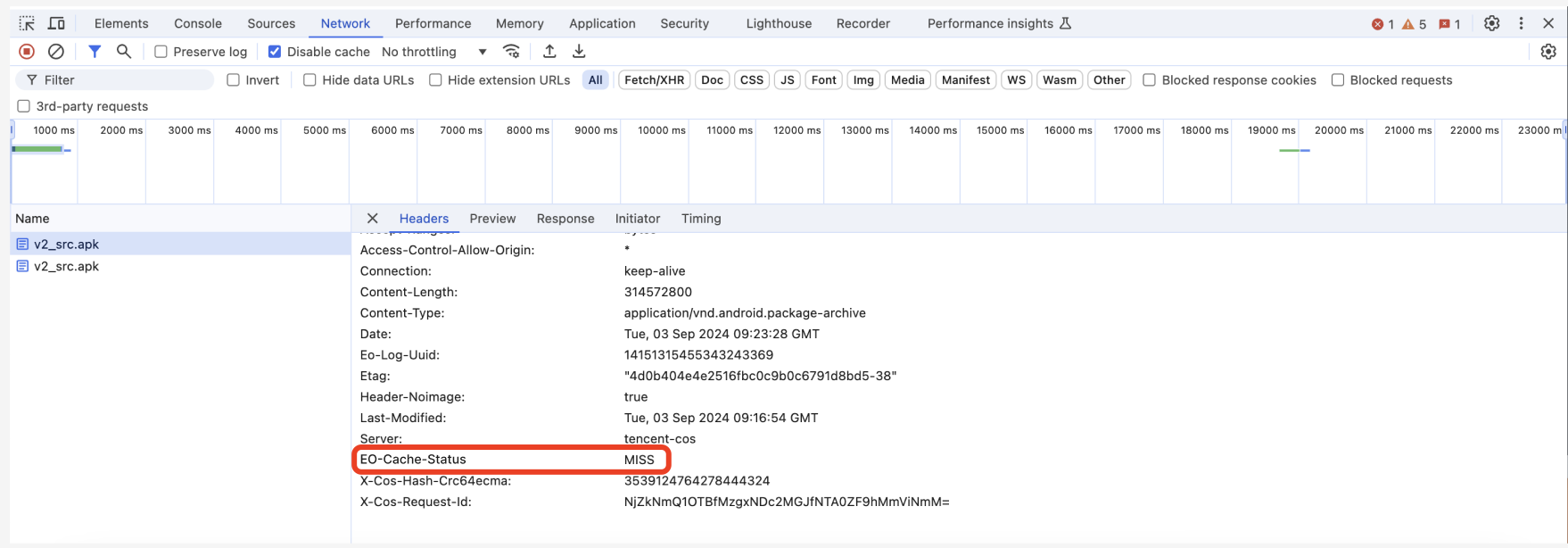The image size is (1568, 548).
Task: Clear the network log
Action: pos(55,52)
